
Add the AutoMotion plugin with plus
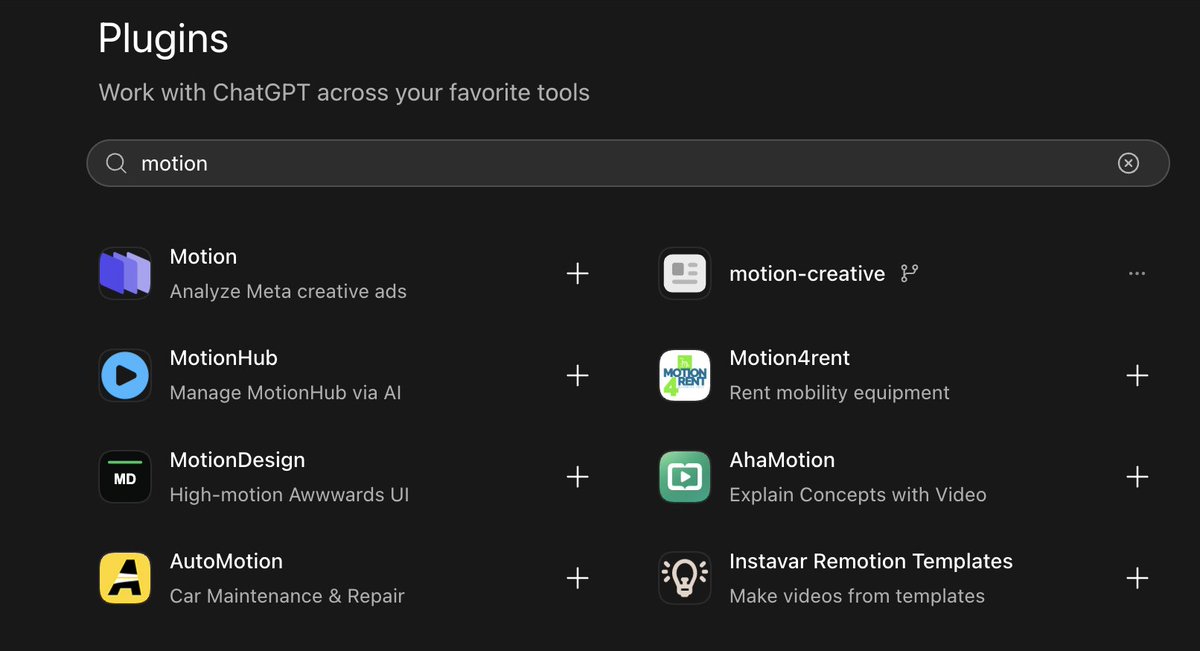point(577,578)
